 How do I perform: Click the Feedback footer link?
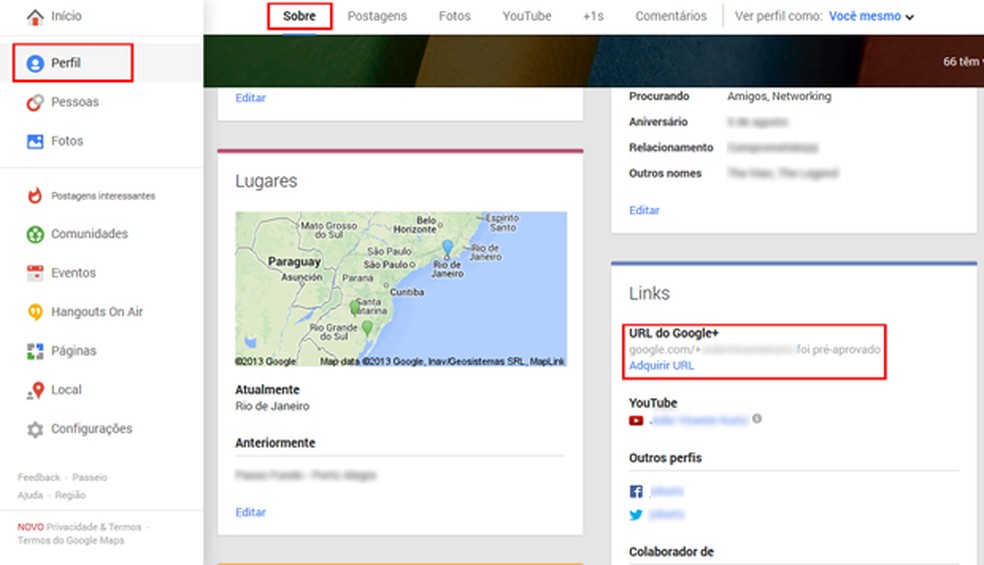coord(39,478)
